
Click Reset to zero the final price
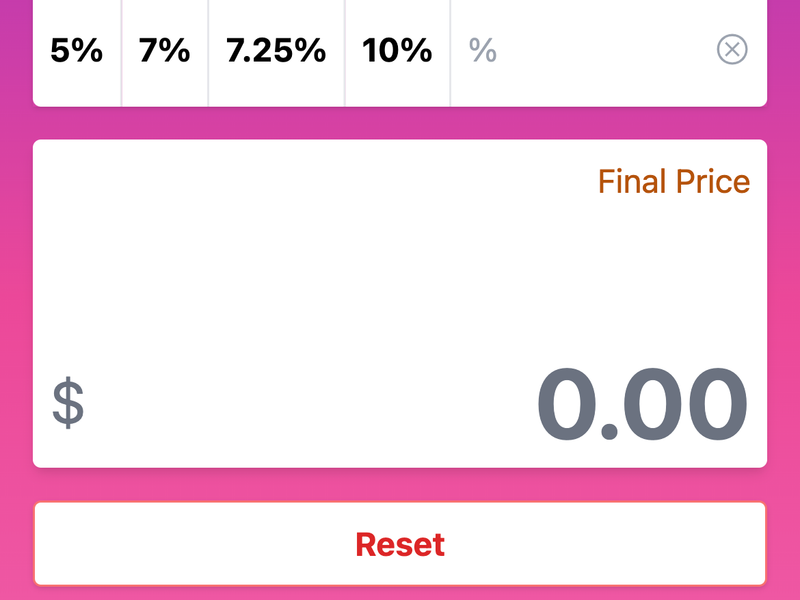pyautogui.click(x=400, y=543)
